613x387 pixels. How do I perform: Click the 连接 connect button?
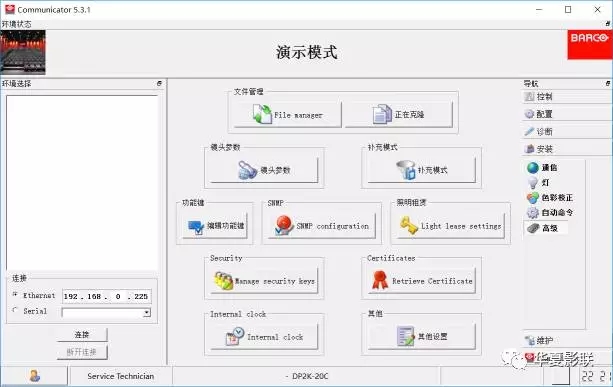pos(82,335)
